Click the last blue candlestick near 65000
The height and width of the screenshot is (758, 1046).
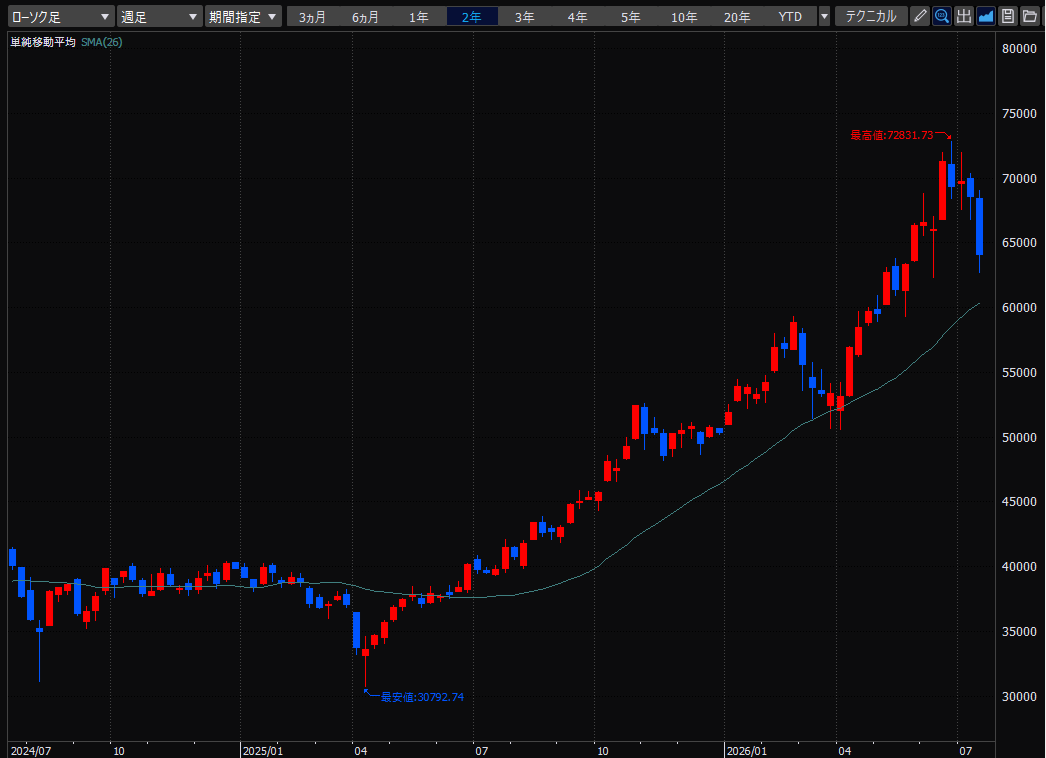(979, 226)
